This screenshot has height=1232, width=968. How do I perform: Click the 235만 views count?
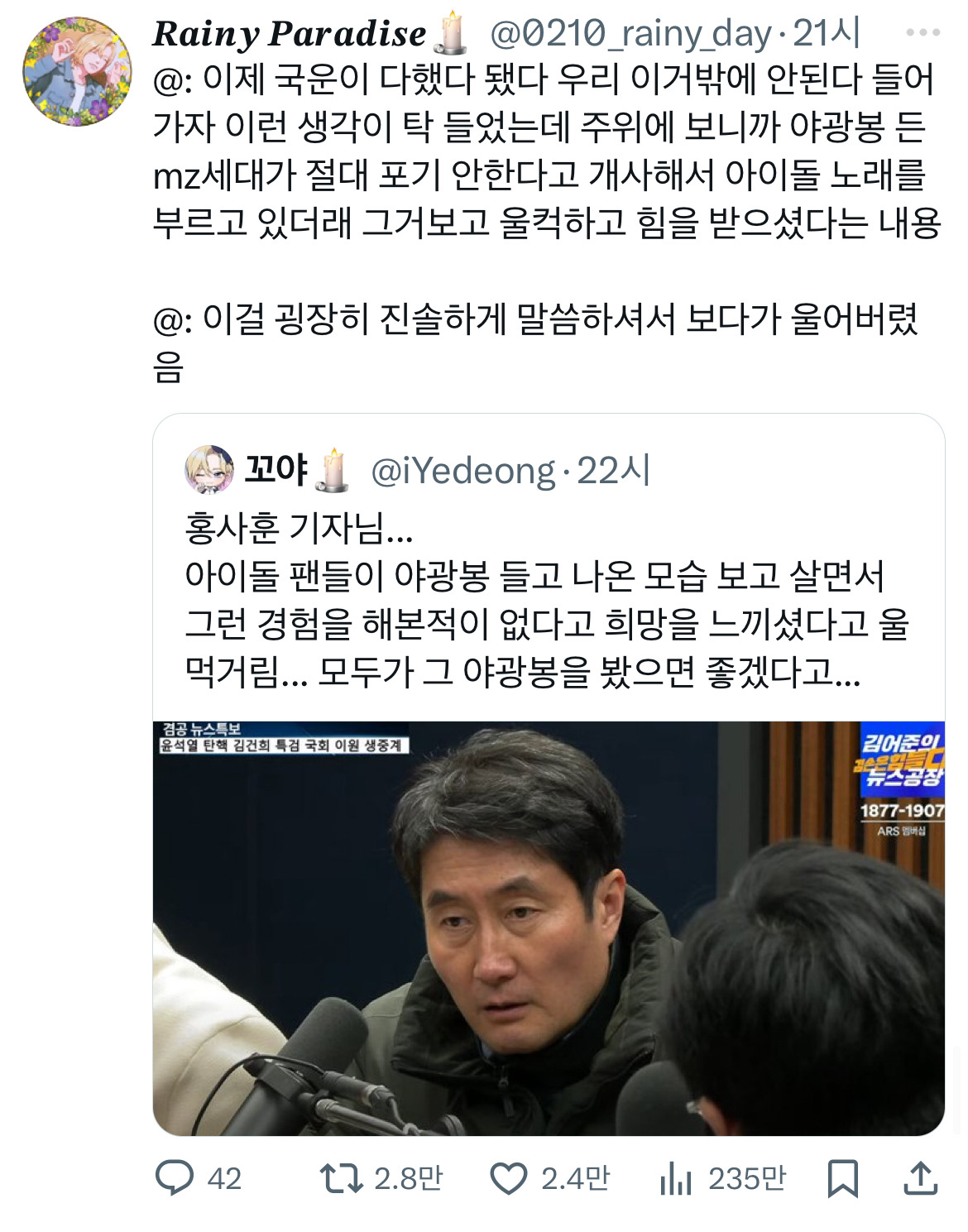(x=747, y=1178)
